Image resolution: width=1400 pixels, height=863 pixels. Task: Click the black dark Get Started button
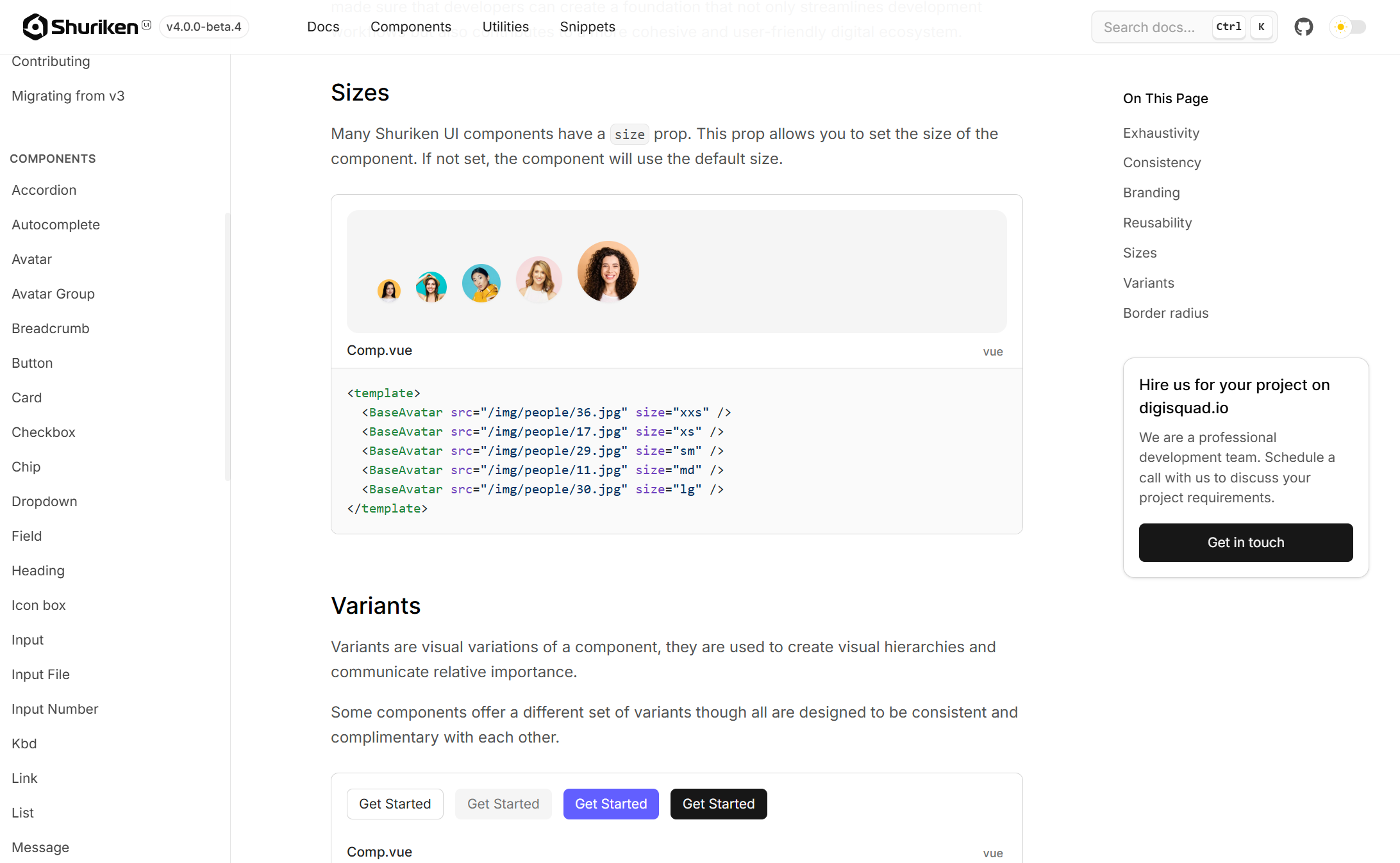pyautogui.click(x=719, y=804)
